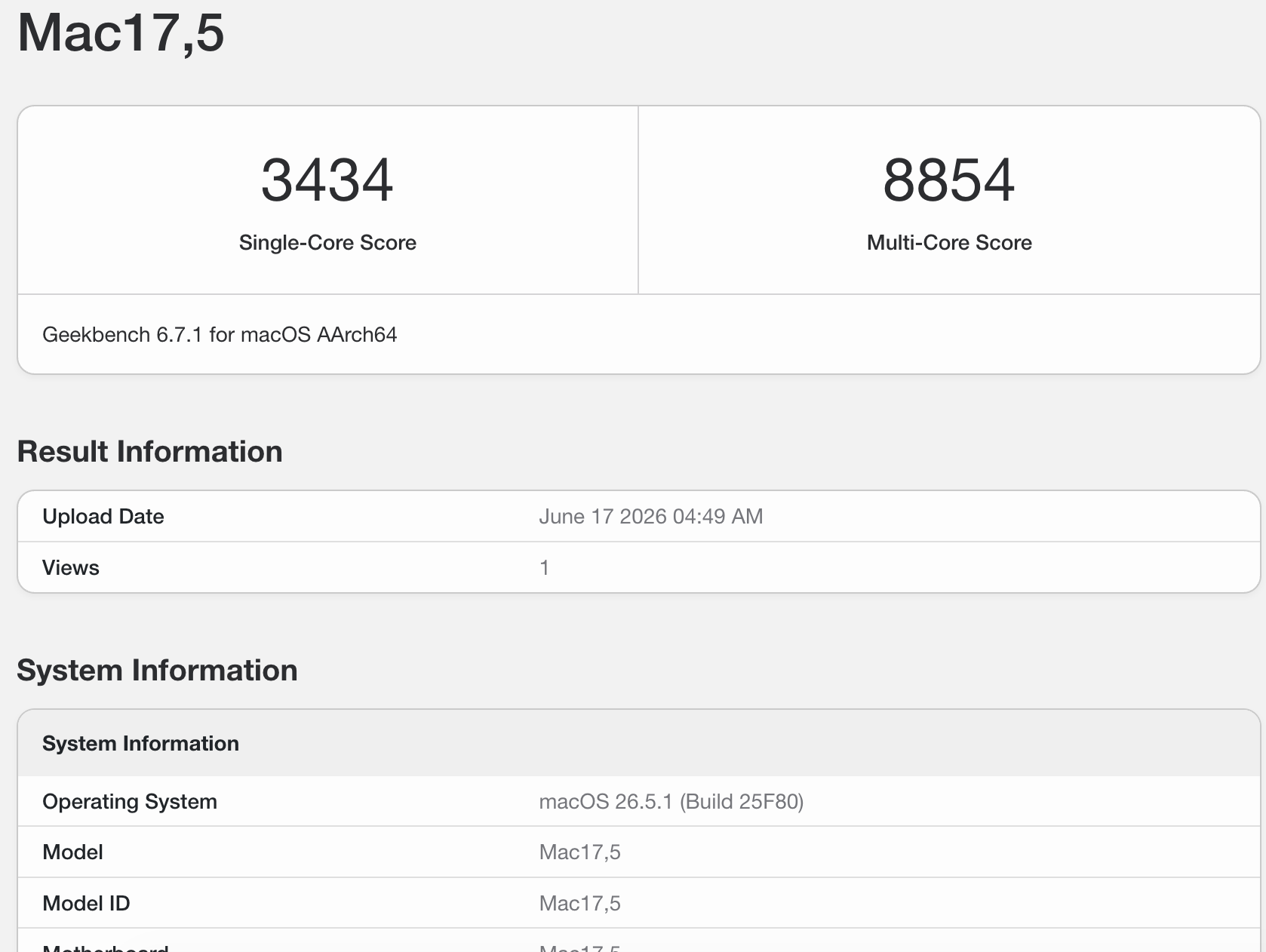Viewport: 1266px width, 952px height.
Task: Click the Operating System label
Action: click(x=130, y=802)
